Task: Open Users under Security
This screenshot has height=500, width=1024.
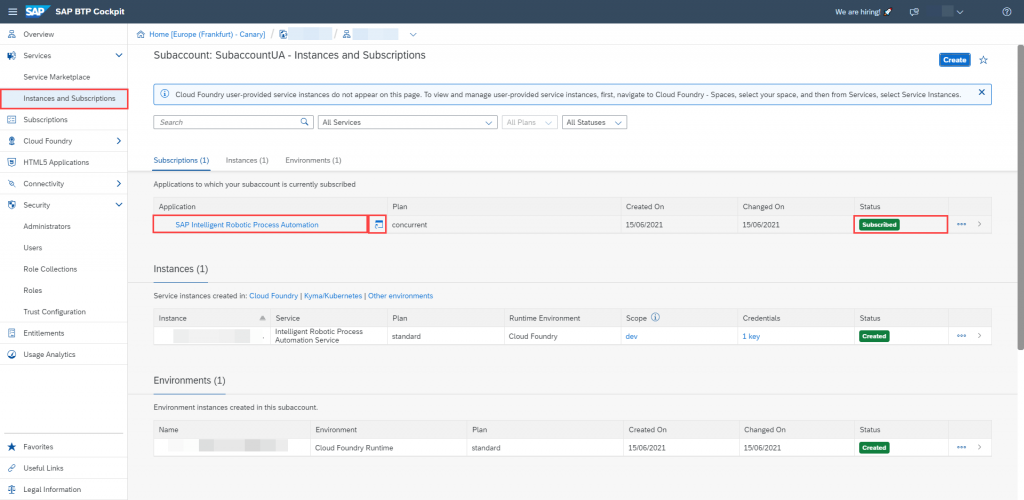Action: coord(33,248)
